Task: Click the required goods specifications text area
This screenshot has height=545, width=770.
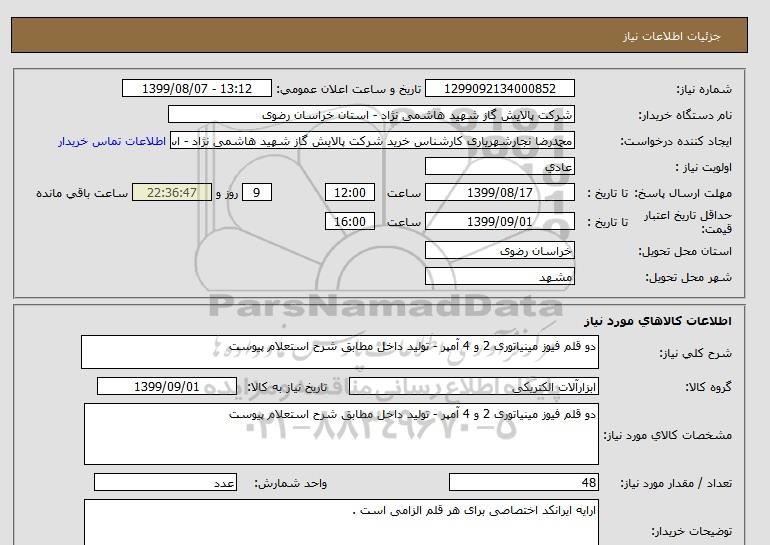Action: (340, 433)
